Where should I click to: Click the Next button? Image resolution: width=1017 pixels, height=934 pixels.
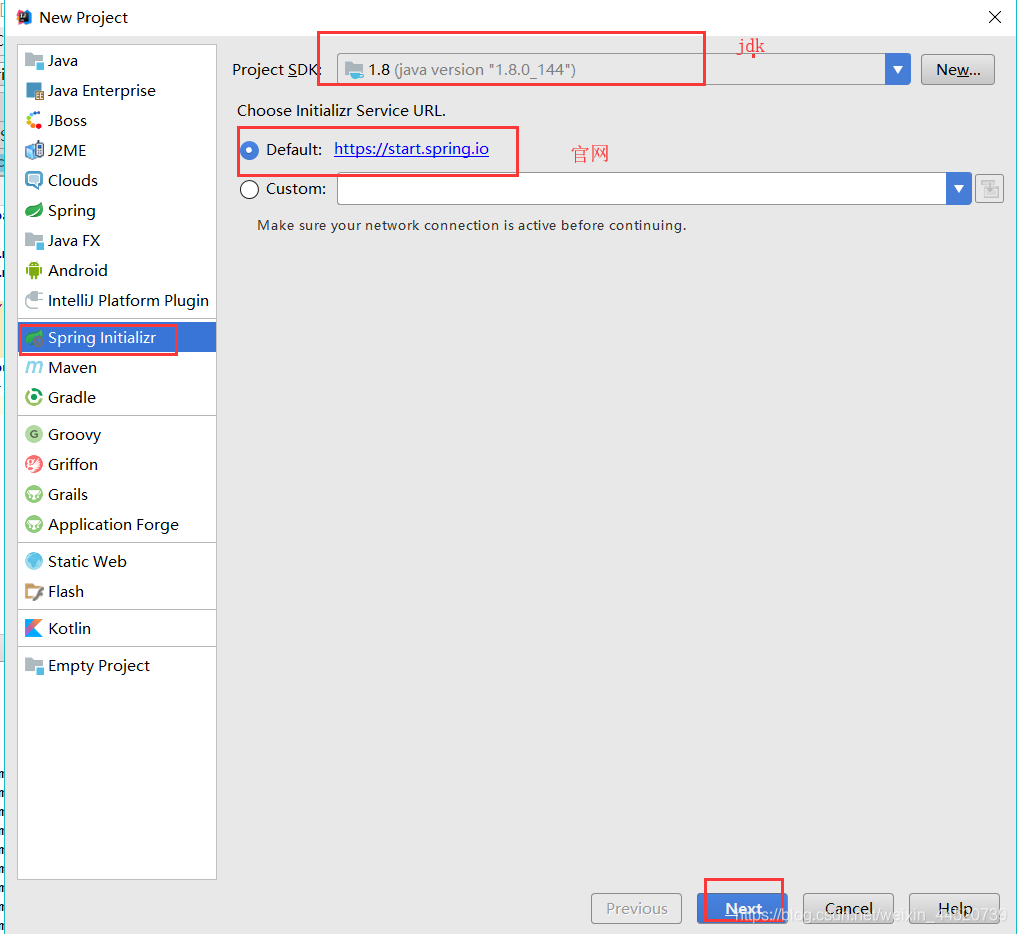[743, 908]
